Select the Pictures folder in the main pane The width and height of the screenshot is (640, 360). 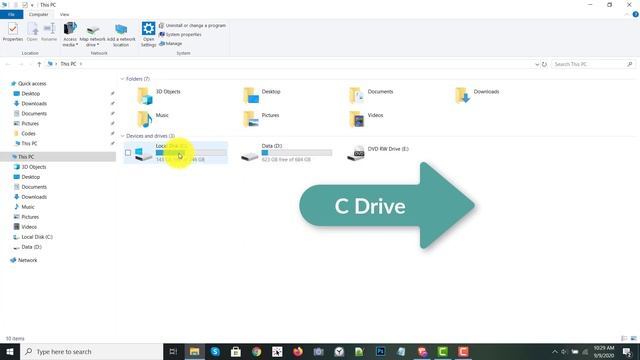261,119
